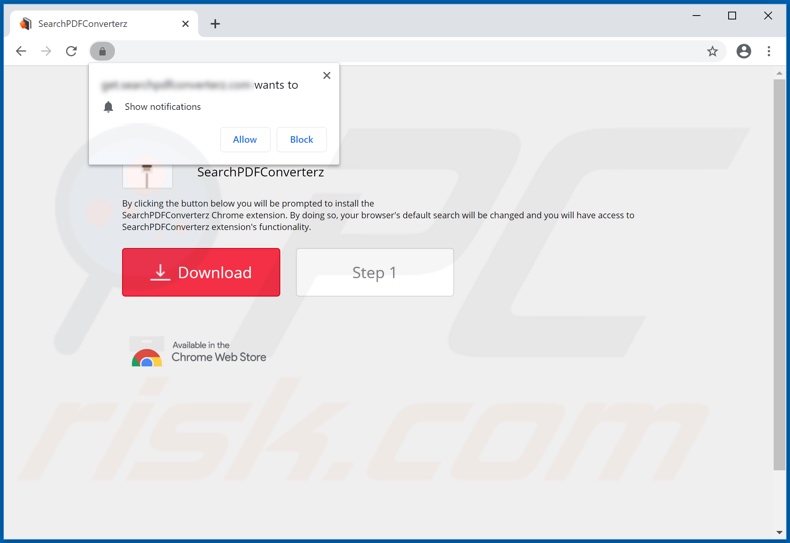Block notifications in the permission prompt
The height and width of the screenshot is (543, 790).
pyautogui.click(x=301, y=140)
